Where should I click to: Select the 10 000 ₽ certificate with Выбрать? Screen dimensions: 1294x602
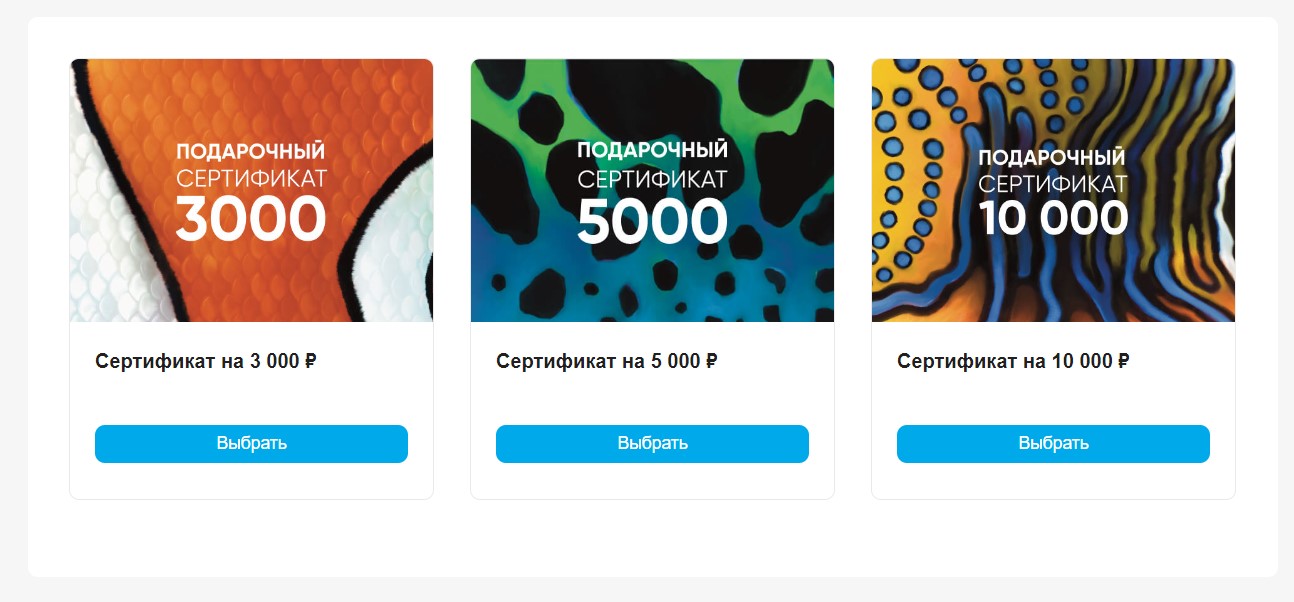click(x=1053, y=444)
